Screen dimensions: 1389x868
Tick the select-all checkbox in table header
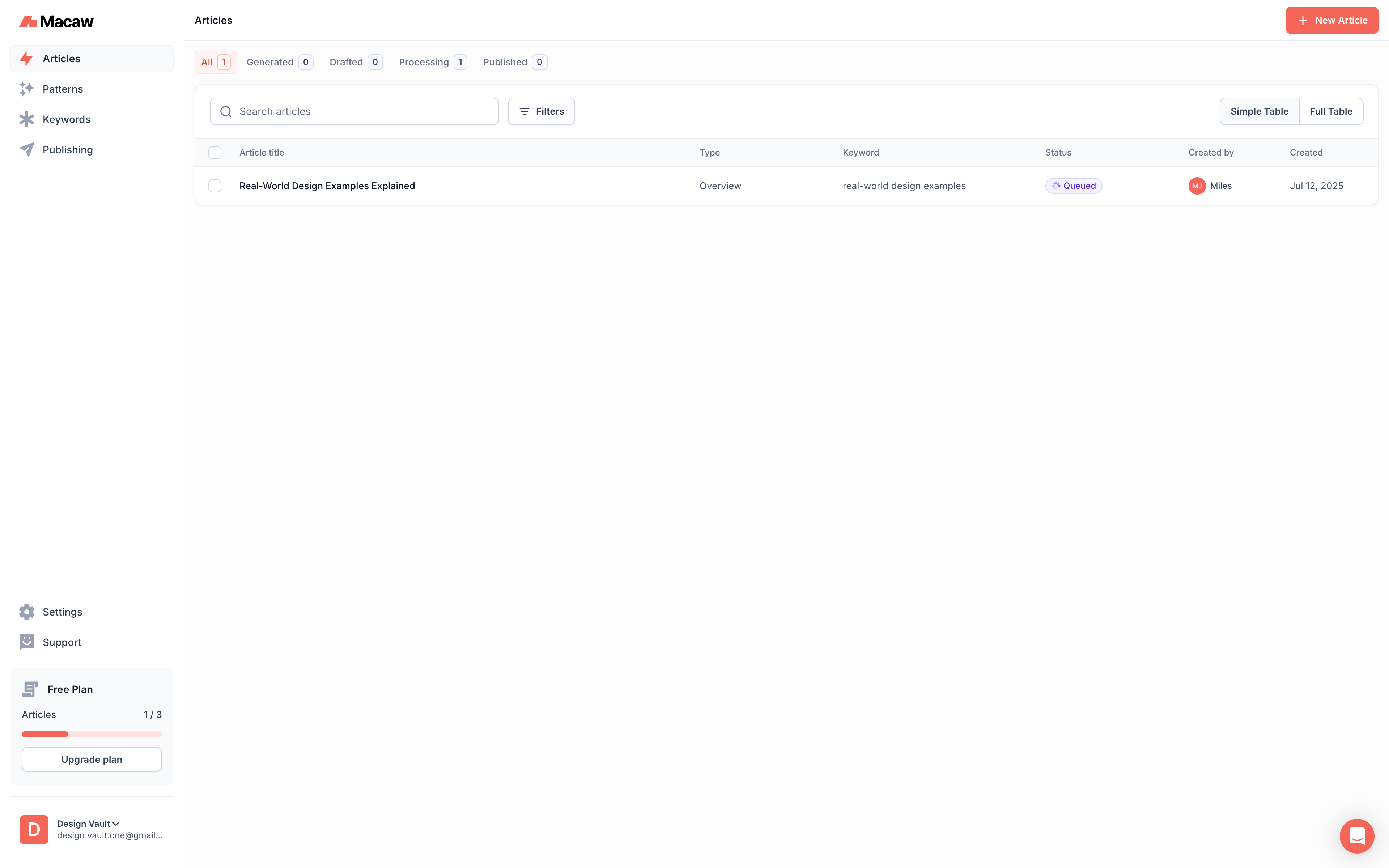pos(214,153)
